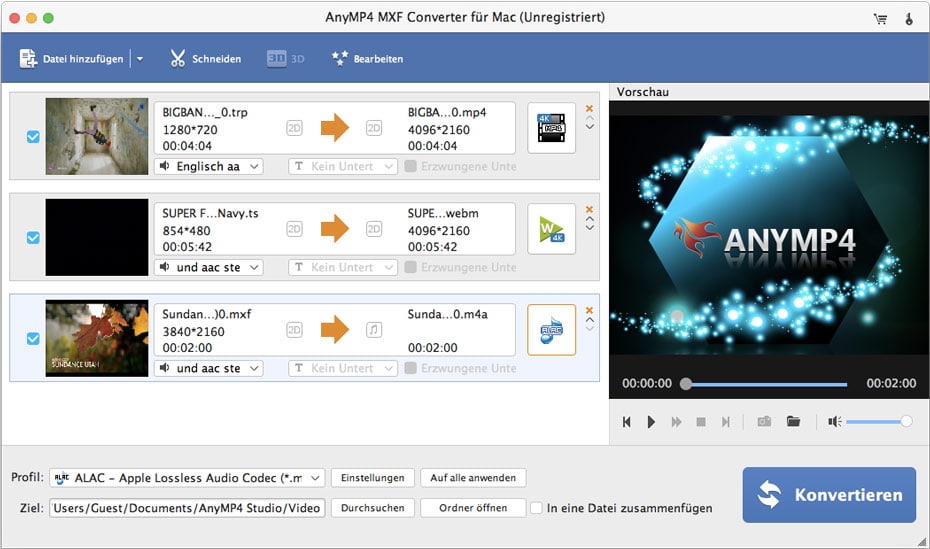Enable In eine Datei zusammenfügen checkbox

tap(536, 508)
